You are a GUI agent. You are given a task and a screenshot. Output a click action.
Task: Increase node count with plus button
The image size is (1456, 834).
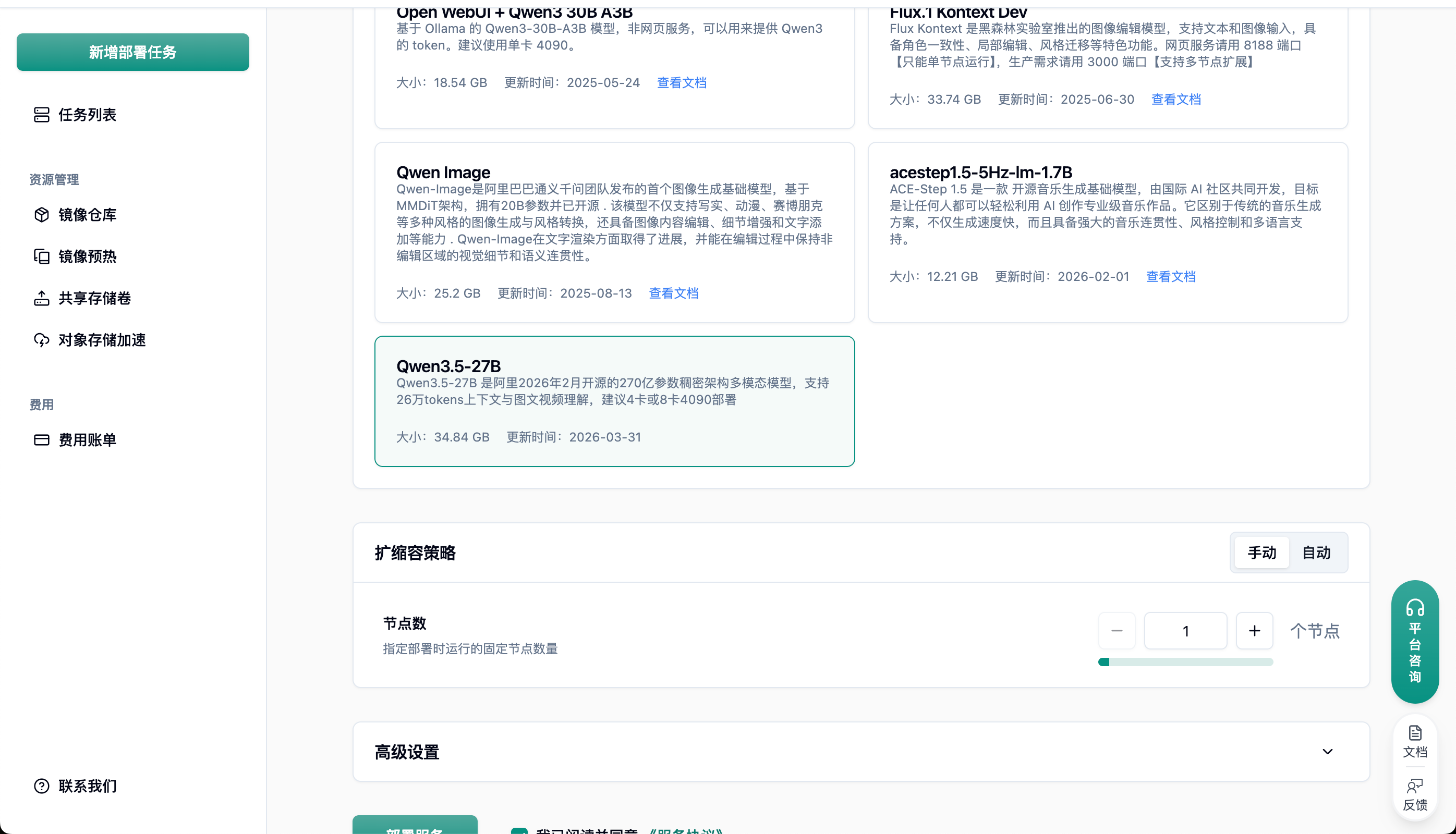click(x=1254, y=631)
